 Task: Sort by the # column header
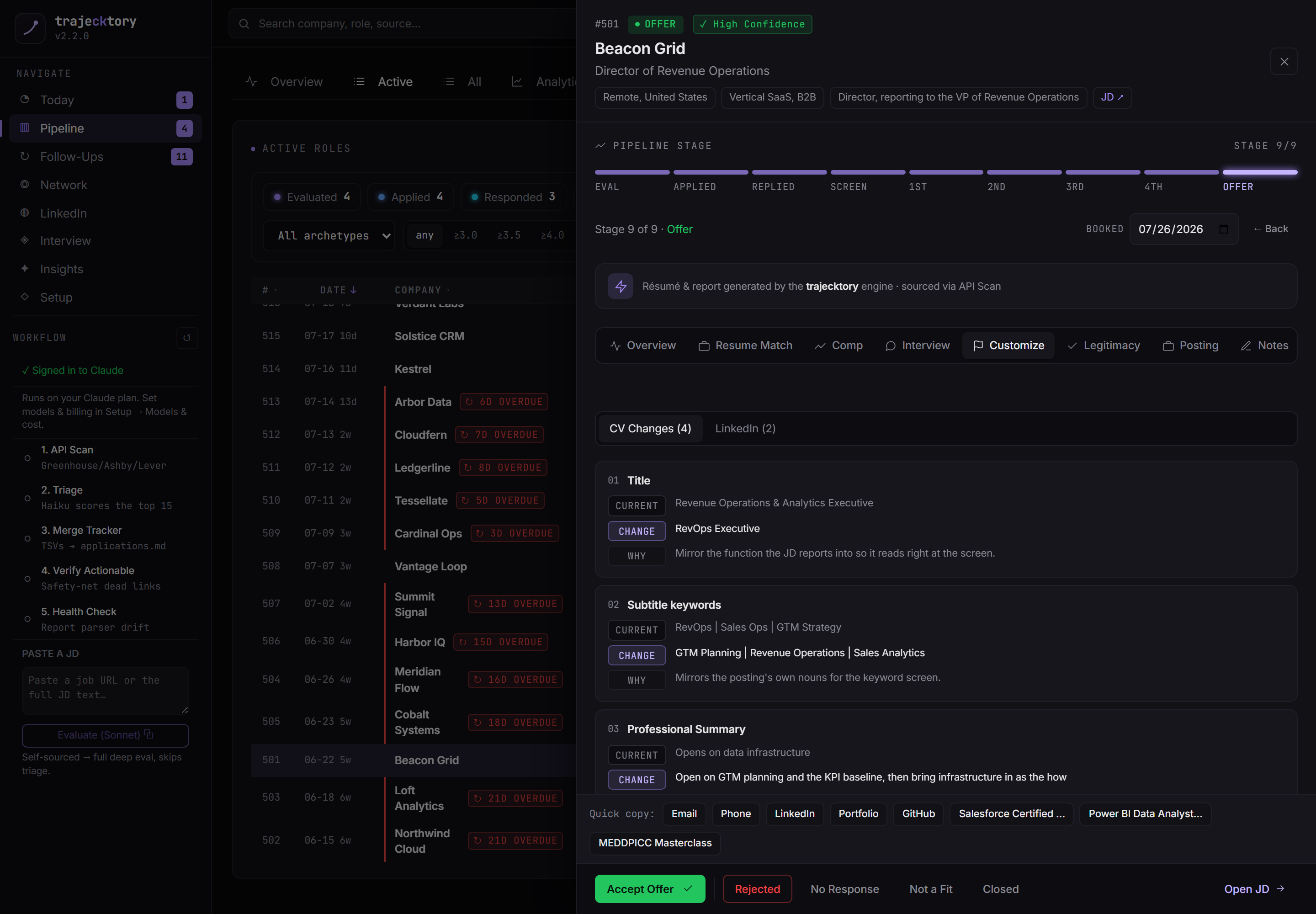tap(269, 290)
